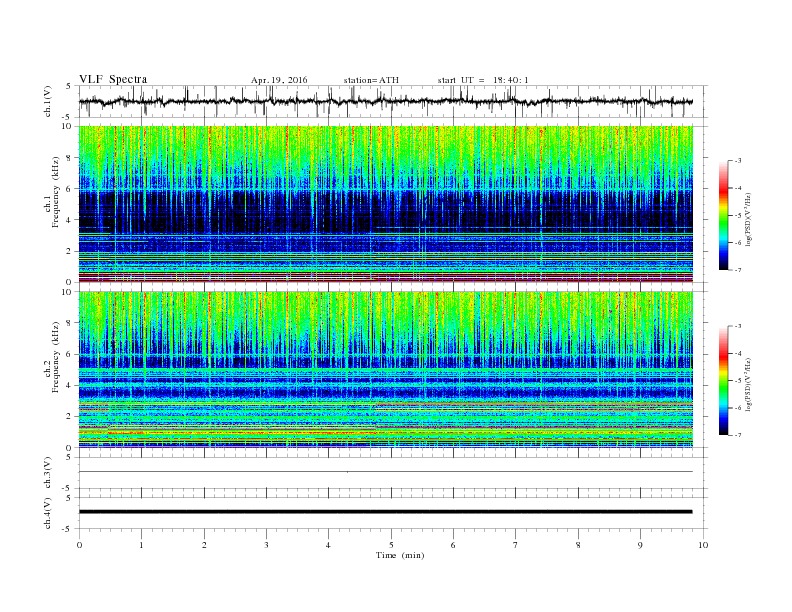Click the thick black ch.4 voltage trace
This screenshot has height=612, width=792.
coord(385,512)
